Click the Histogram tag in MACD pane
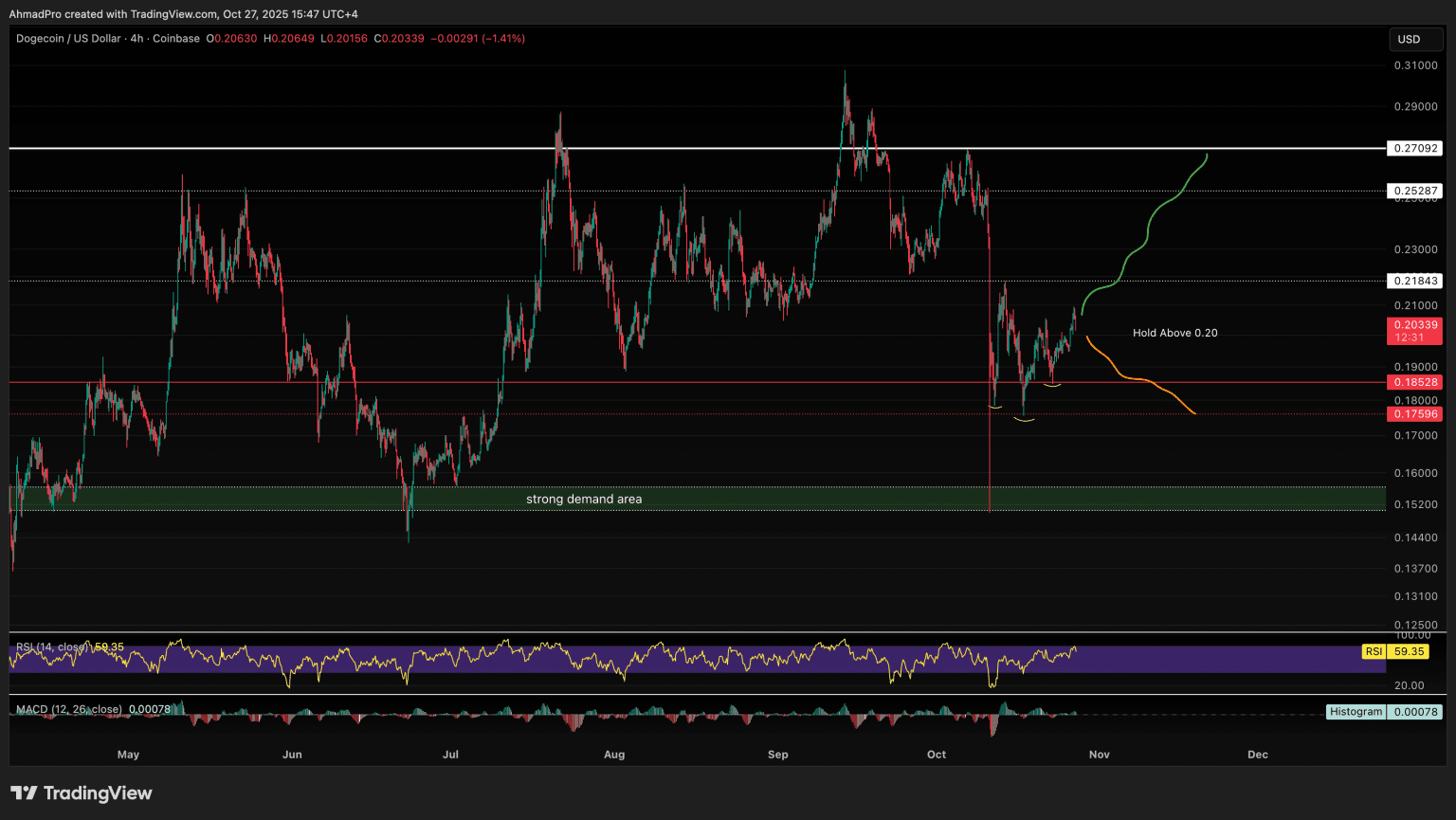The width and height of the screenshot is (1456, 820). tap(1356, 712)
